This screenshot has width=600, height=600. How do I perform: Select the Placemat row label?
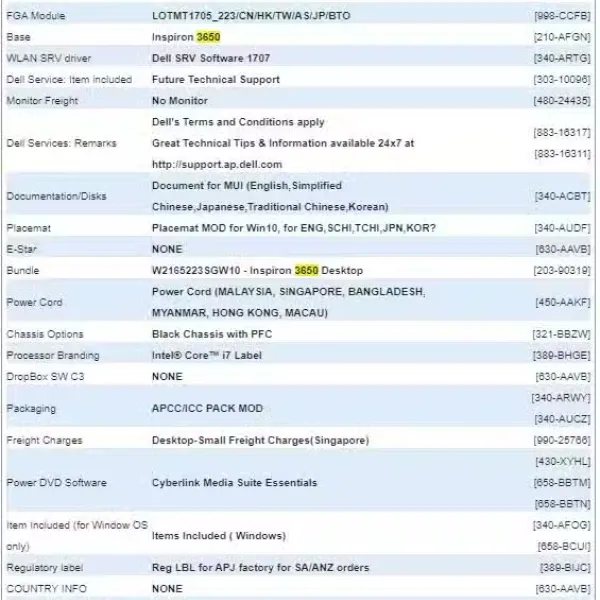pyautogui.click(x=28, y=228)
